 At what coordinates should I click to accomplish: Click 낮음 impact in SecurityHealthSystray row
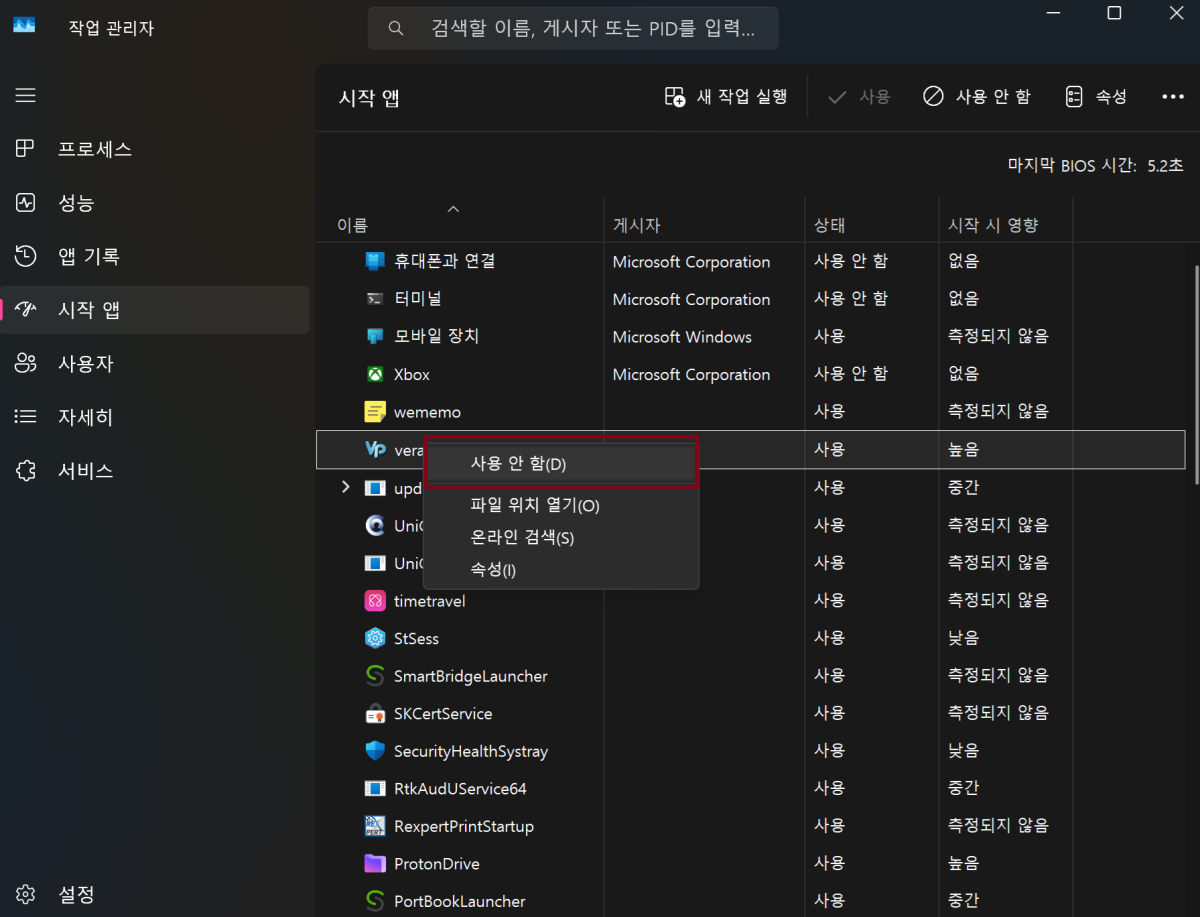[x=963, y=751]
